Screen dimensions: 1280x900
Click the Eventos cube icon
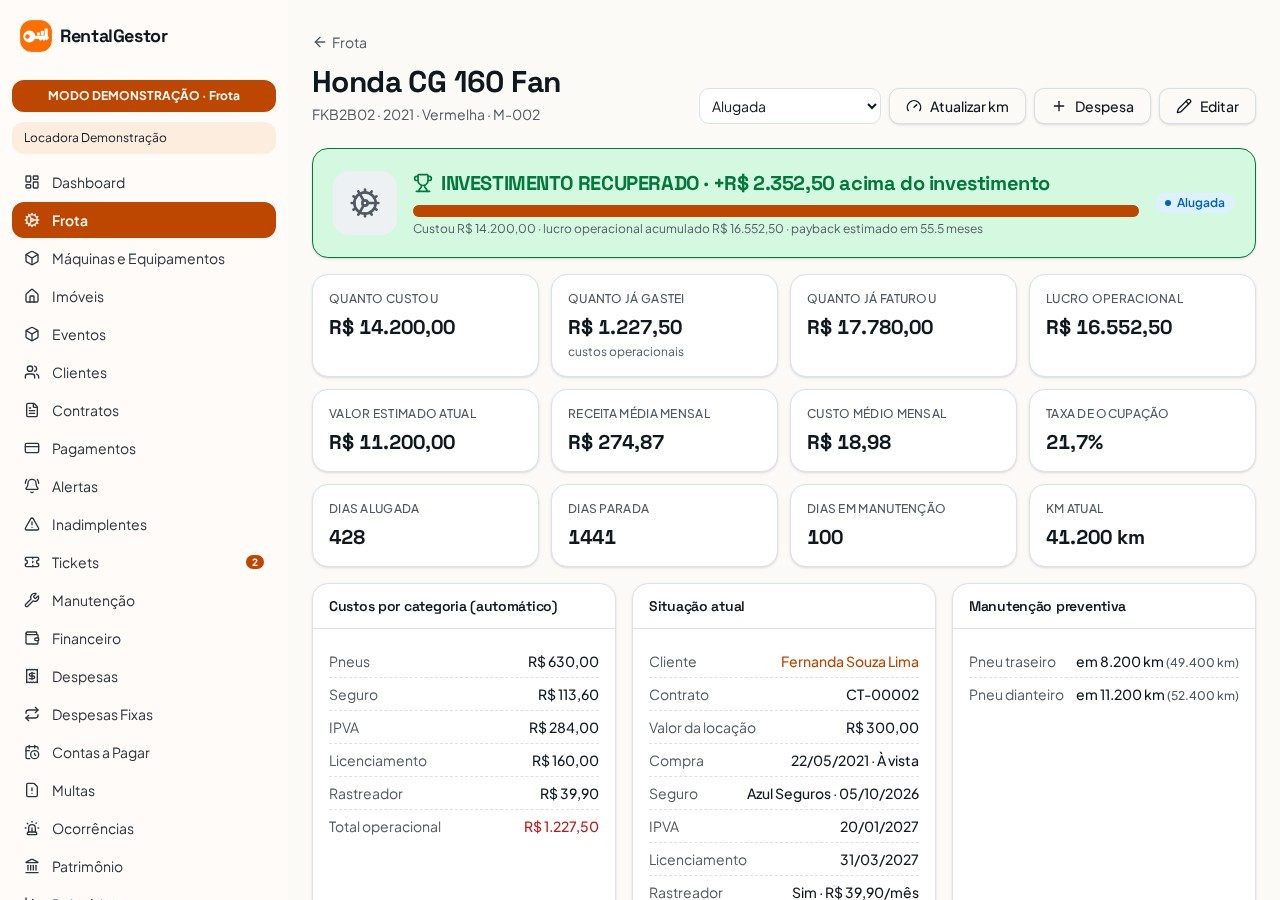coord(32,334)
